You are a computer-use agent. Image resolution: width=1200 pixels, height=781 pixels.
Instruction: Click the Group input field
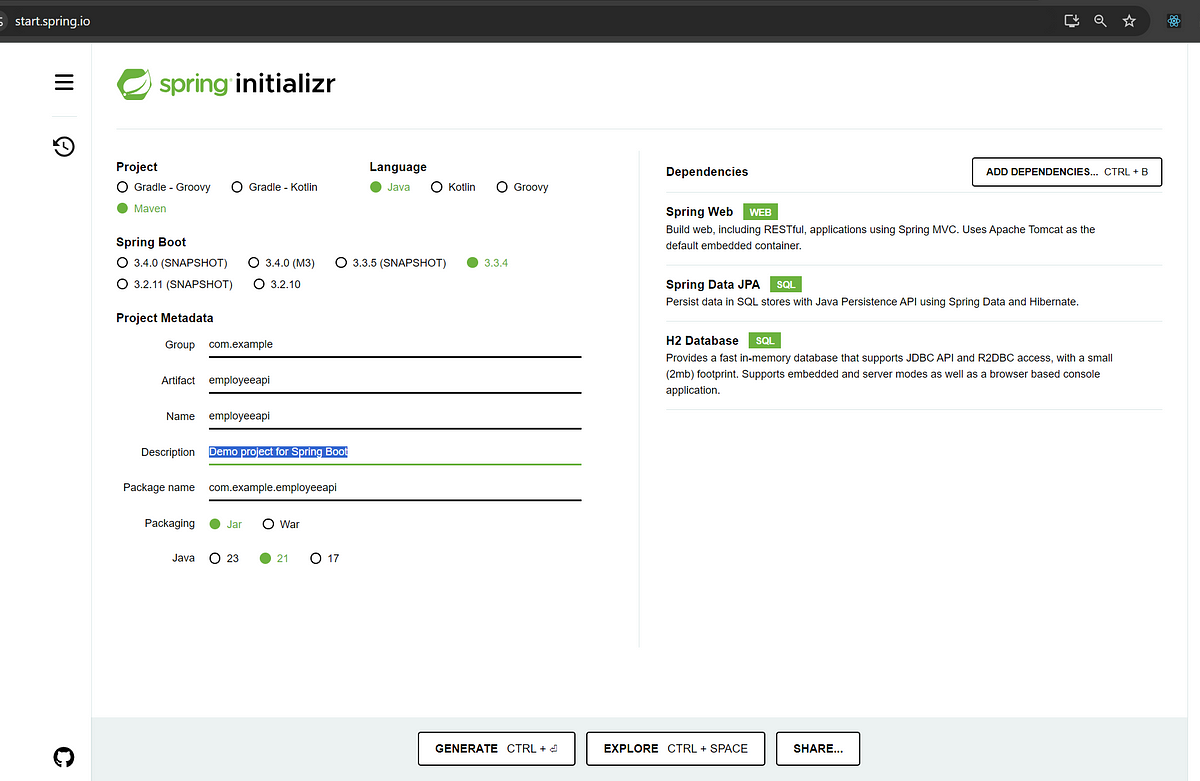(395, 344)
